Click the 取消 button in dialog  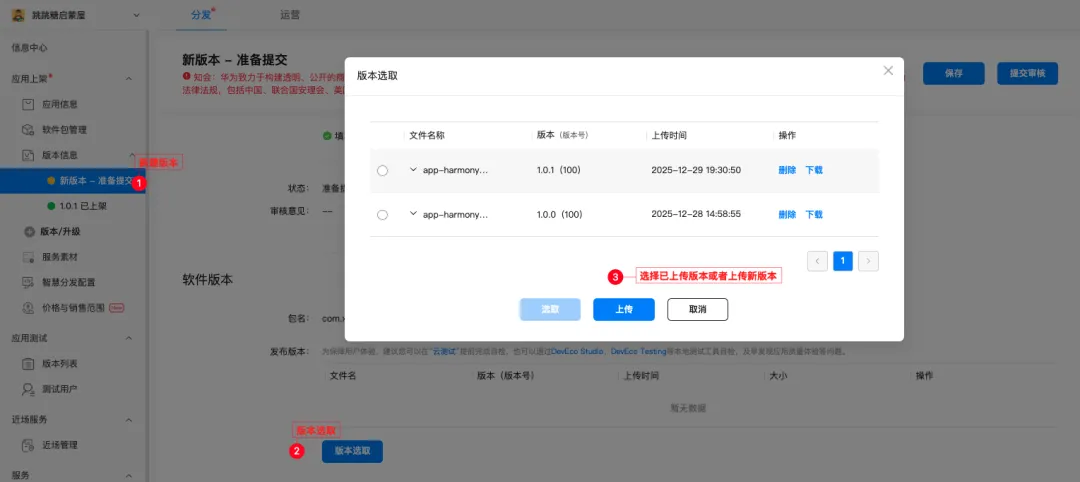(x=698, y=310)
